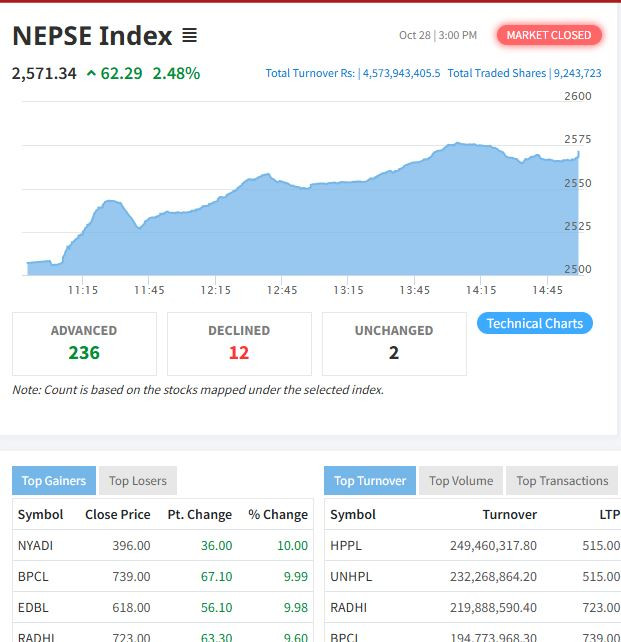Screen dimensions: 621x642
Task: Switch to the Top Volume tab
Action: click(x=461, y=481)
